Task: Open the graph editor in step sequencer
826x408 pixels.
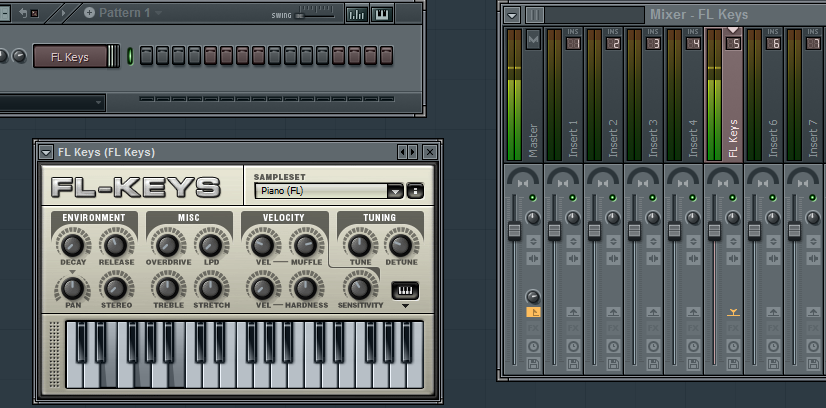Action: [357, 14]
